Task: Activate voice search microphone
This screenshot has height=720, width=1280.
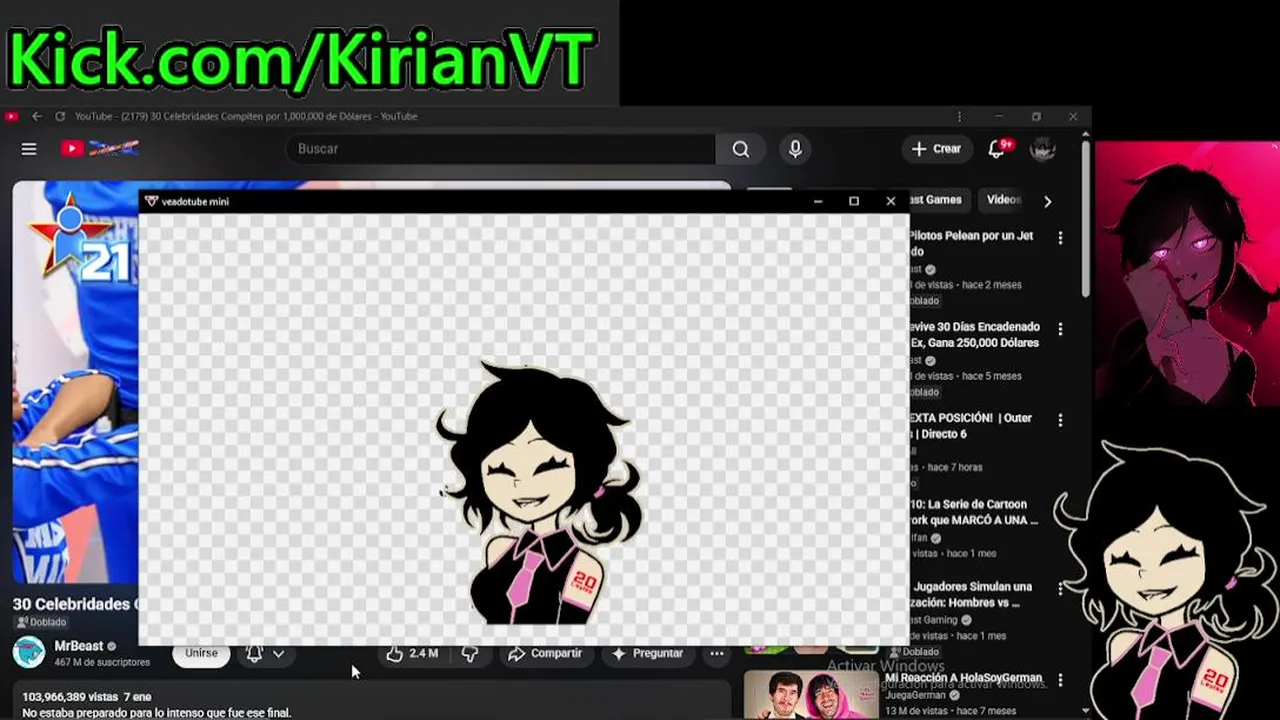Action: pyautogui.click(x=795, y=149)
